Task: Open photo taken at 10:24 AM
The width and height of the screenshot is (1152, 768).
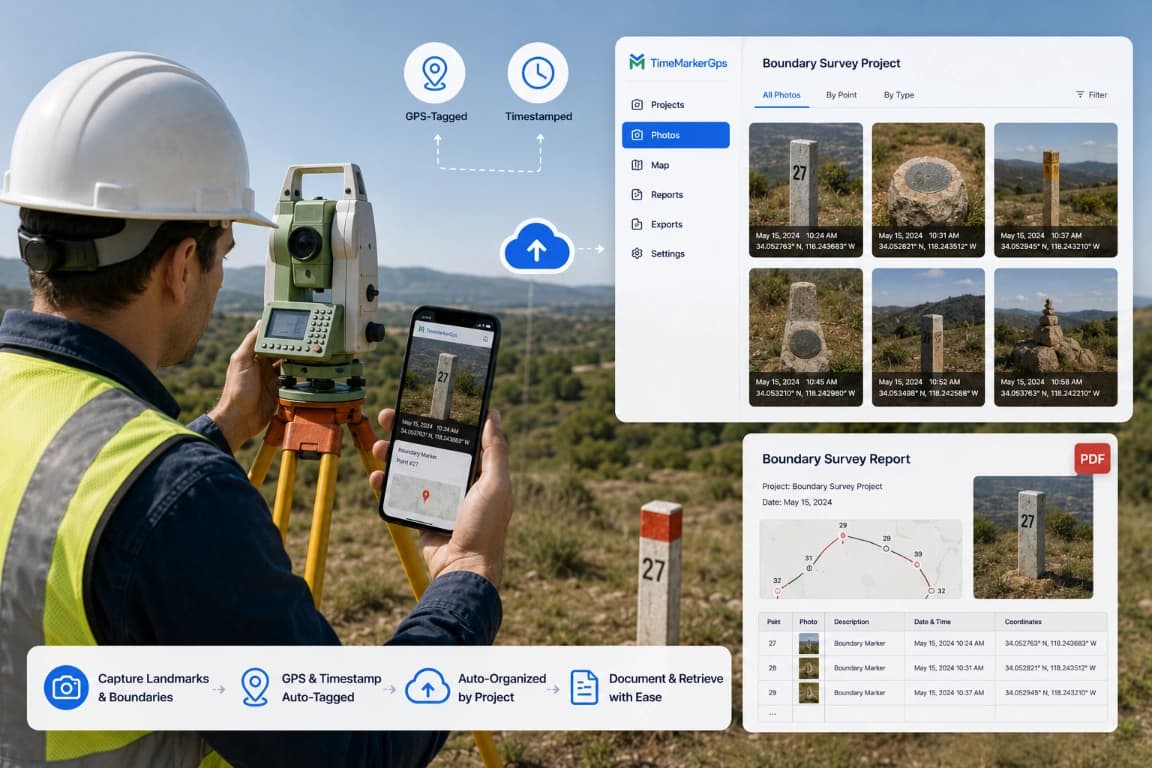Action: (805, 190)
